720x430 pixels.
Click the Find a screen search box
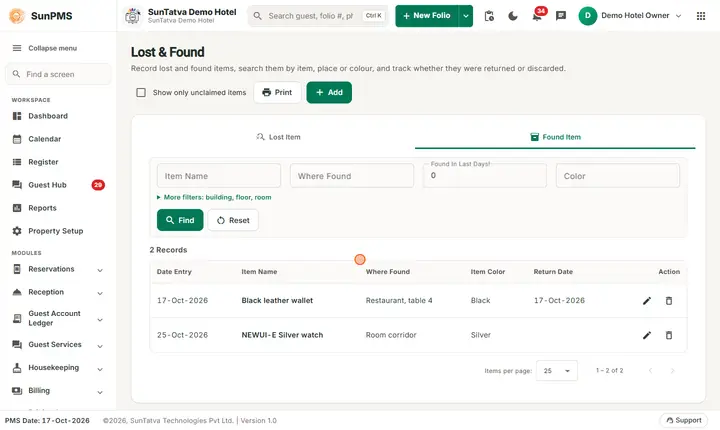pos(58,74)
